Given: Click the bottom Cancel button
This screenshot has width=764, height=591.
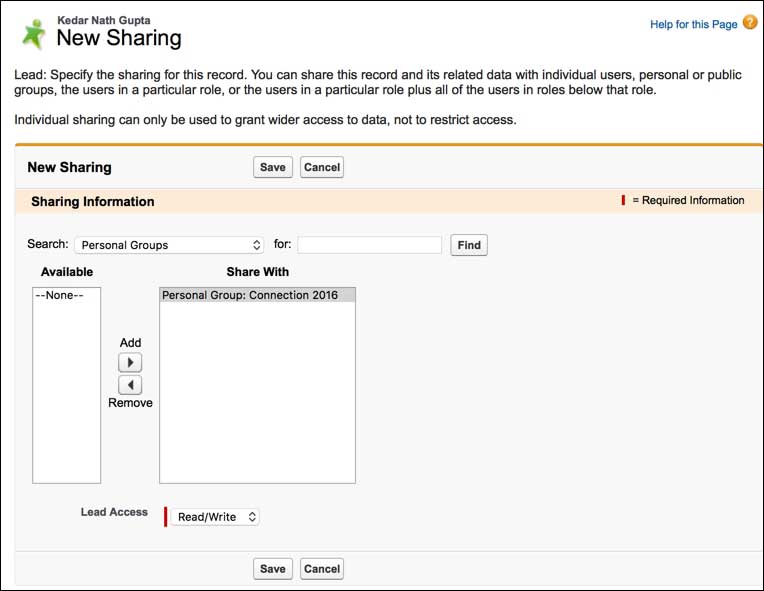Looking at the screenshot, I should coord(322,569).
